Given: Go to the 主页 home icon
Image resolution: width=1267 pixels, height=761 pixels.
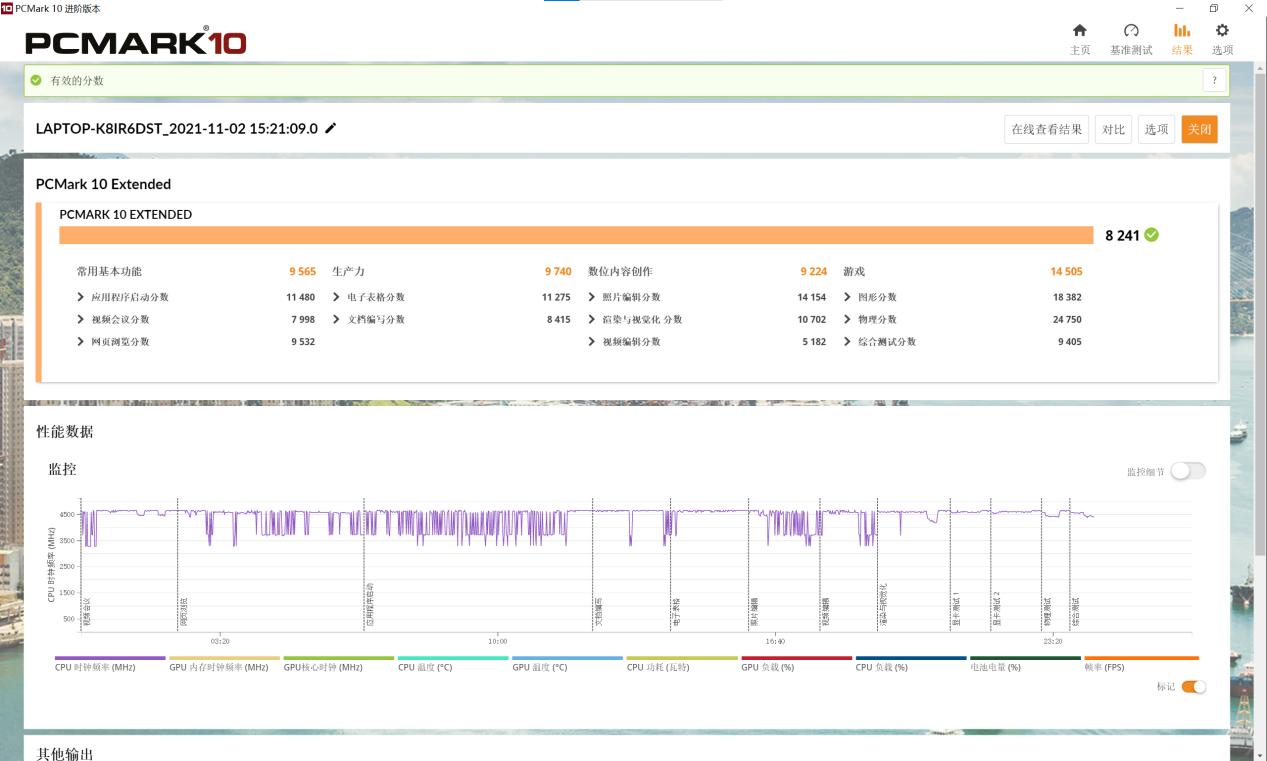Looking at the screenshot, I should (1080, 31).
